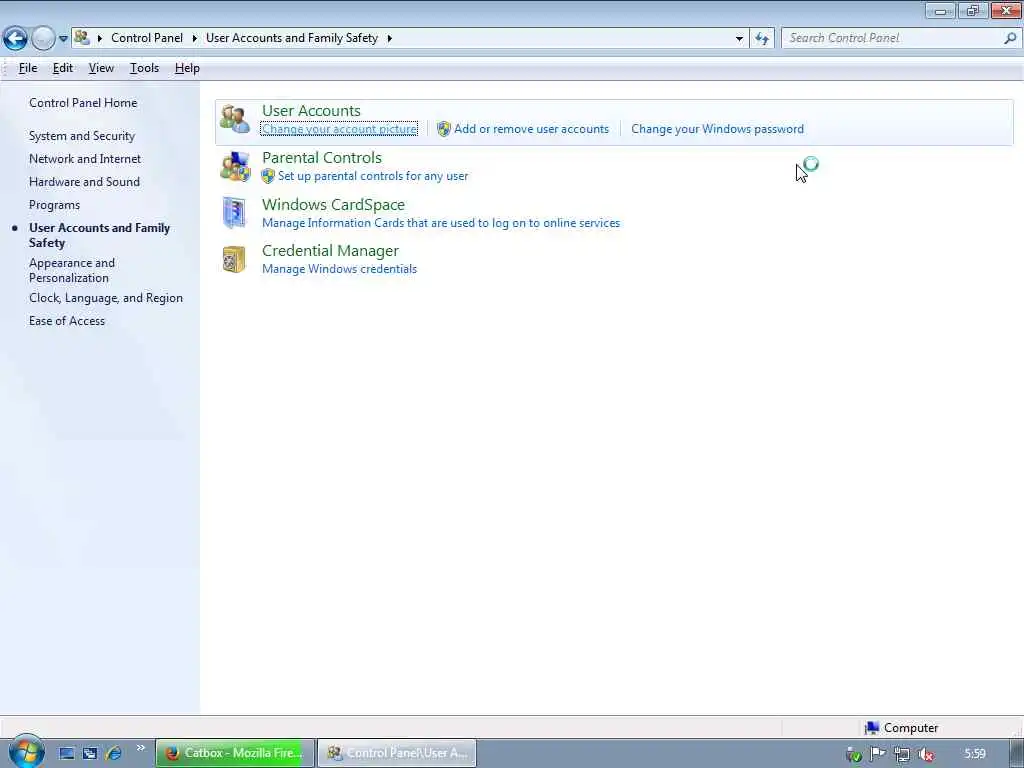Select Control Panel\User A... taskbar button
1024x768 pixels.
tap(397, 753)
